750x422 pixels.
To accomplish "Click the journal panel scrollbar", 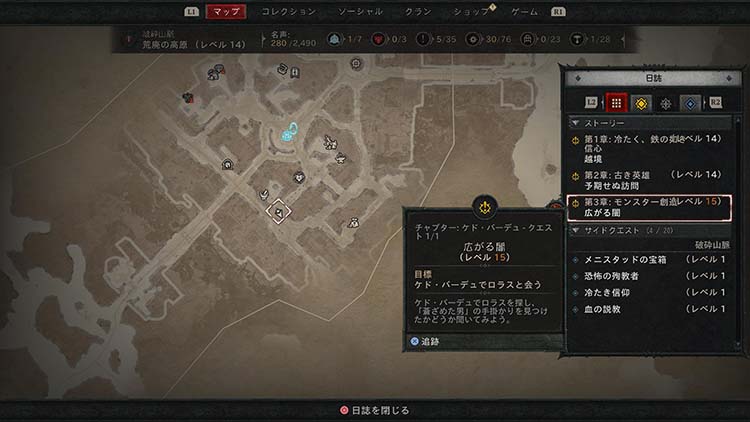I will tap(738, 232).
